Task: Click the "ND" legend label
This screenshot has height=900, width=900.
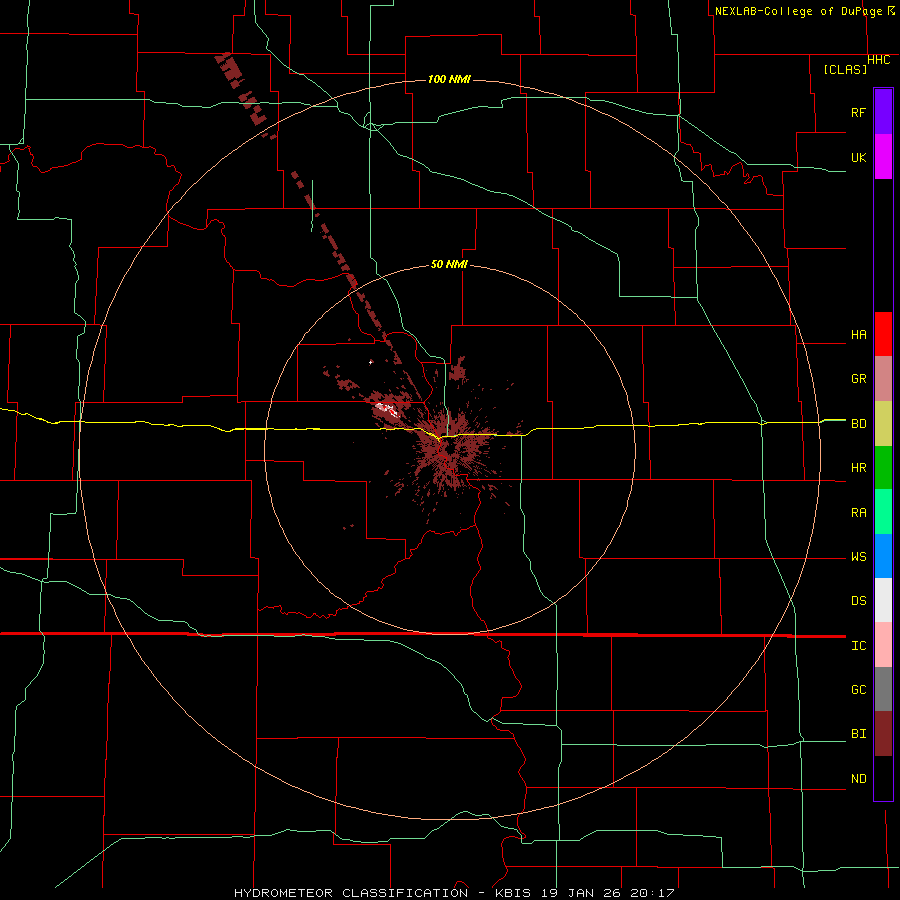Action: (x=858, y=779)
